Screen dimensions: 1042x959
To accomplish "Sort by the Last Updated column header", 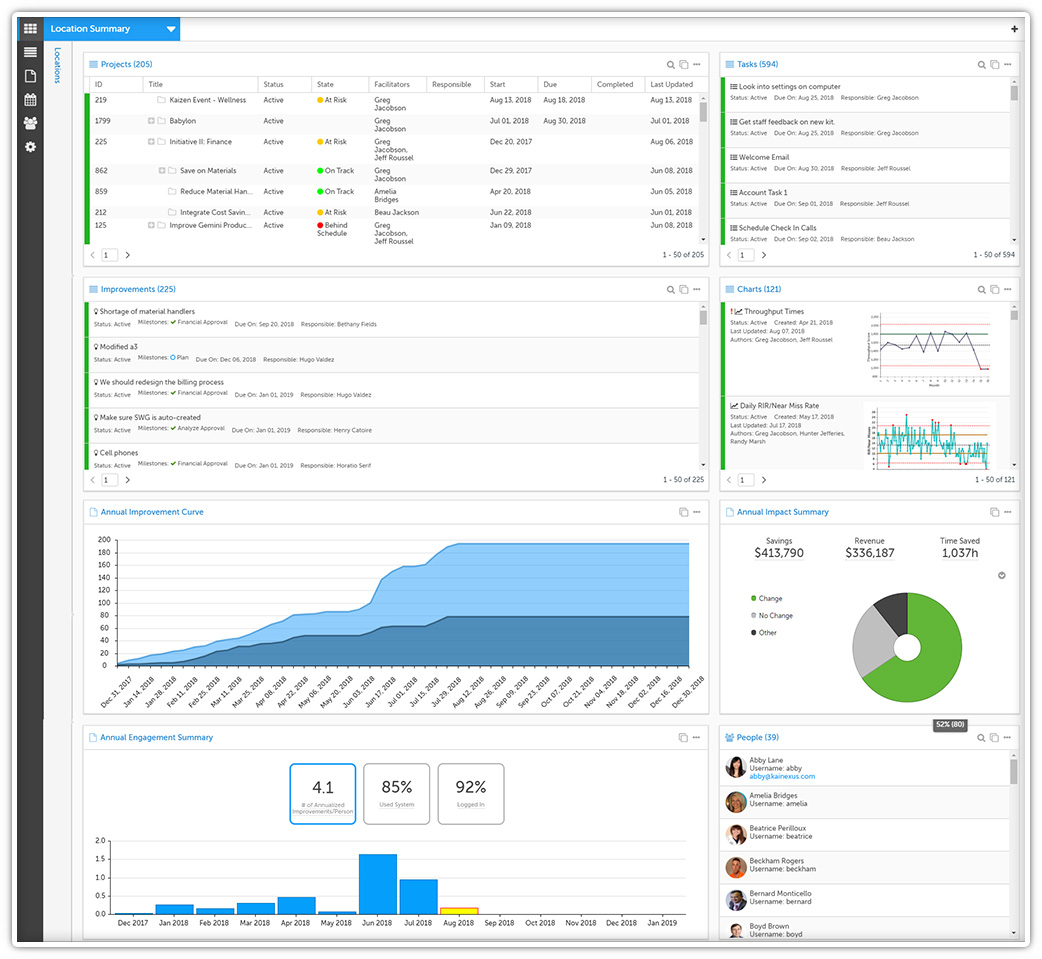I will tap(670, 85).
